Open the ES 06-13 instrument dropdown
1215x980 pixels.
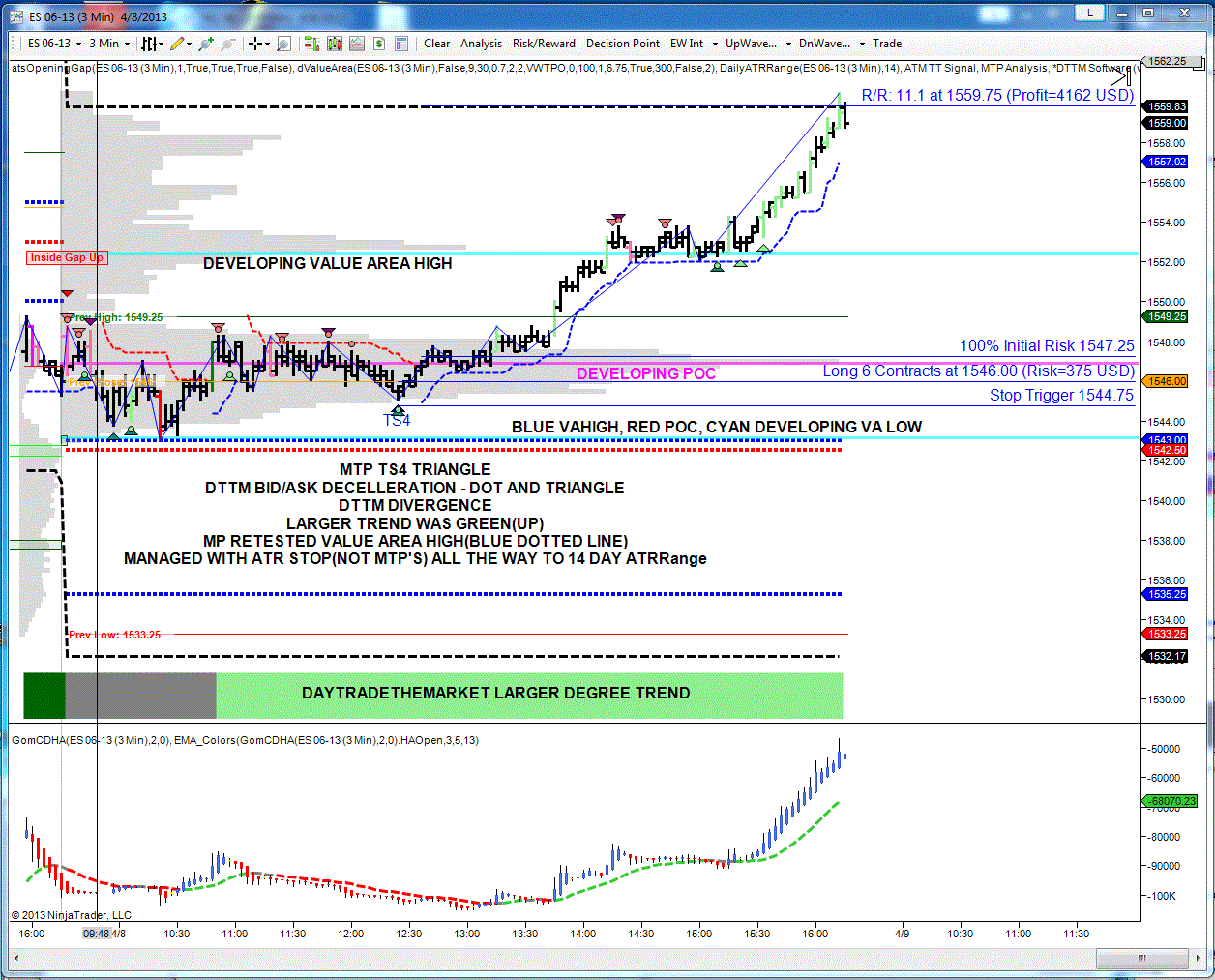click(54, 44)
